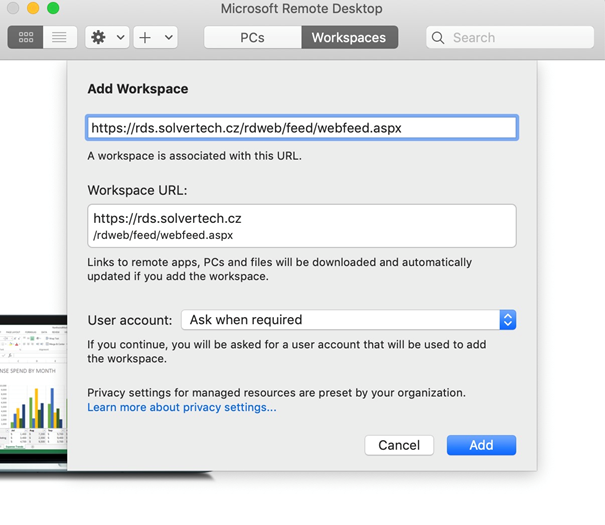Click the 'A workspace is associated' message
Image resolution: width=605 pixels, height=525 pixels.
(x=194, y=156)
